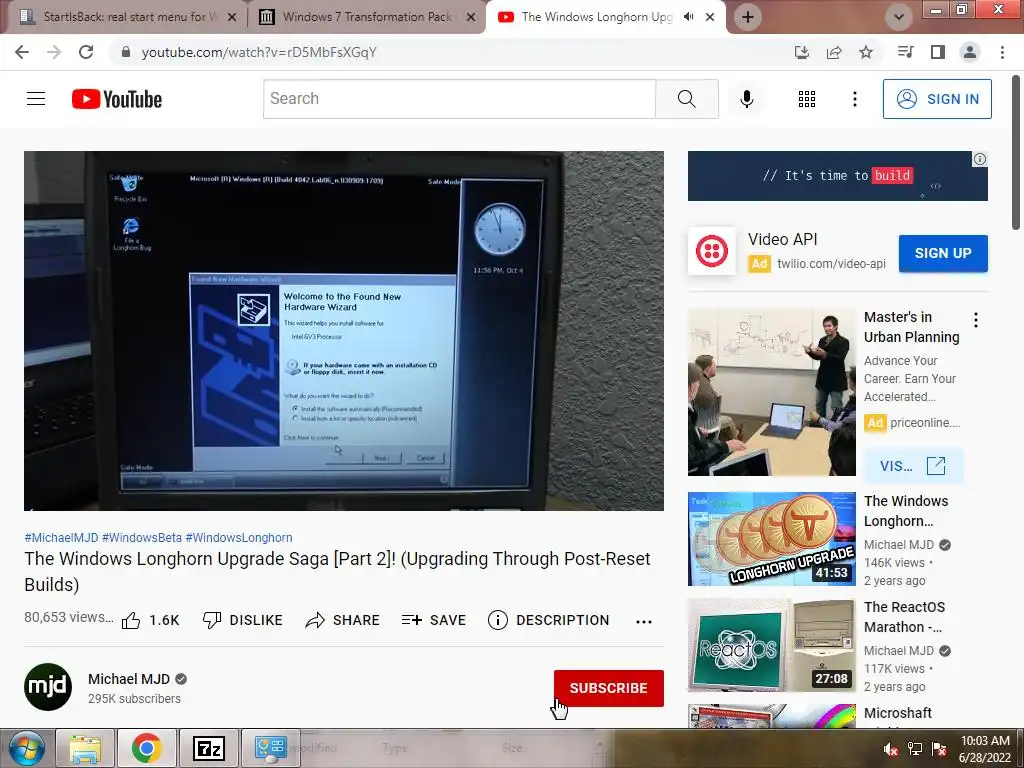View site information lock icon
The height and width of the screenshot is (768, 1024).
(x=126, y=52)
